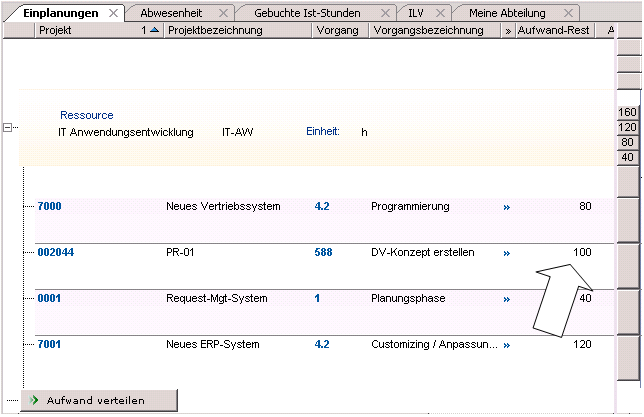The width and height of the screenshot is (644, 417).
Task: Click the double-arrow icon in Programmierung row
Action: click(506, 207)
